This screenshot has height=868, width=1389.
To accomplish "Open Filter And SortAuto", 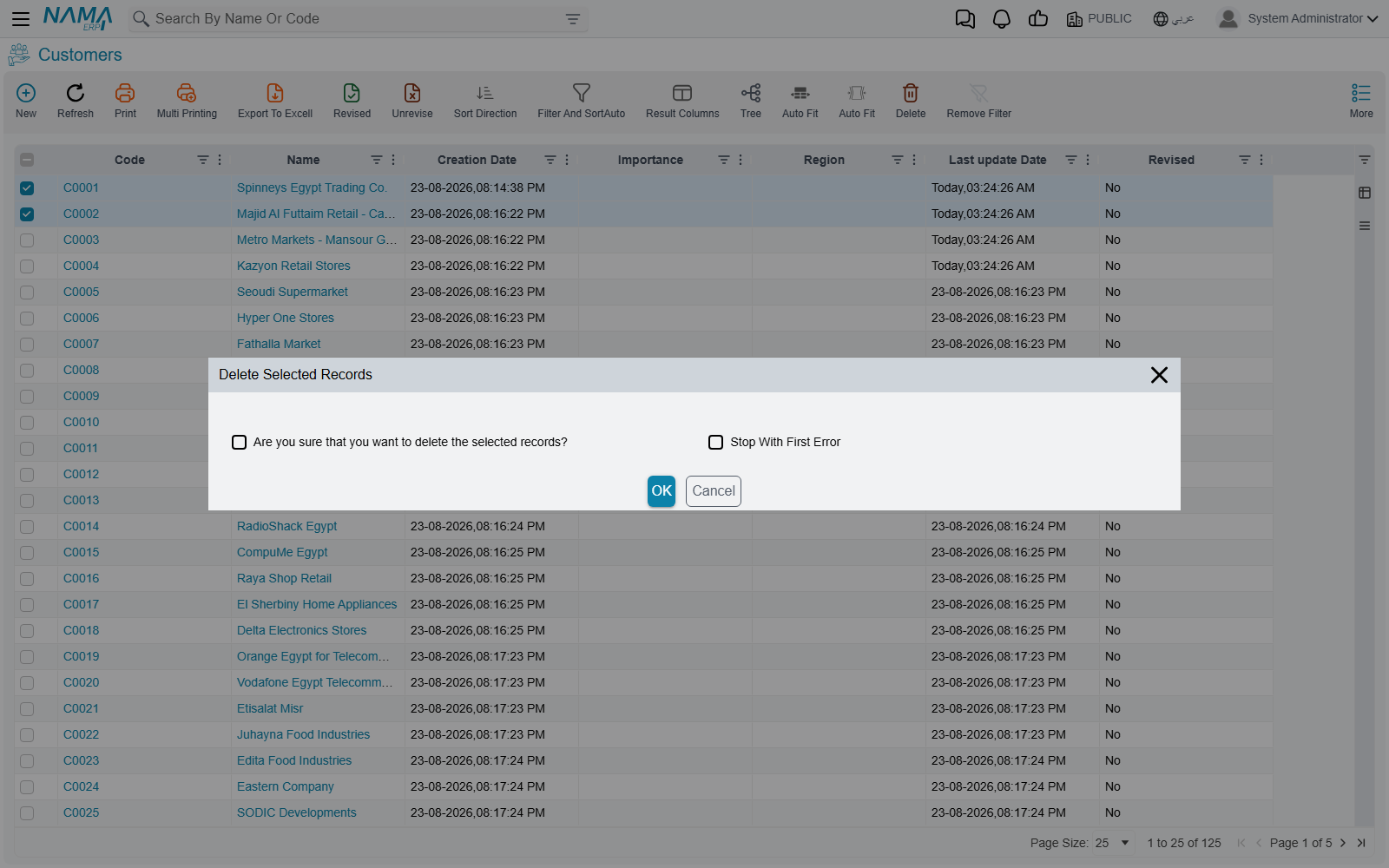I will click(582, 93).
